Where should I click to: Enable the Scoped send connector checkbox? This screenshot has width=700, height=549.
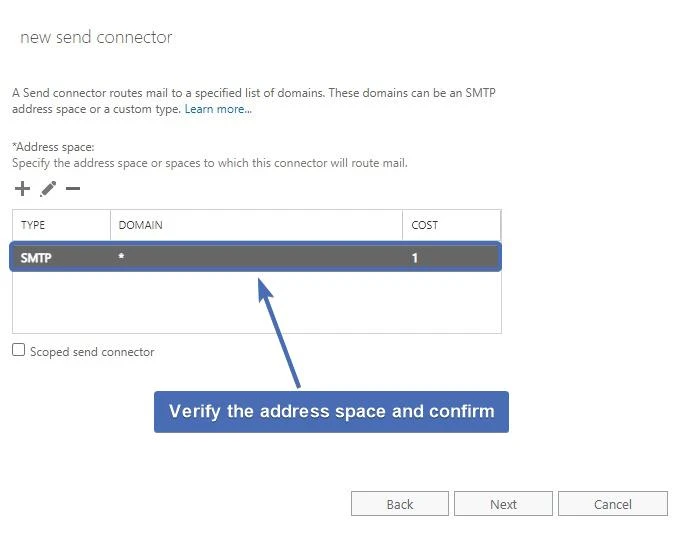[19, 350]
